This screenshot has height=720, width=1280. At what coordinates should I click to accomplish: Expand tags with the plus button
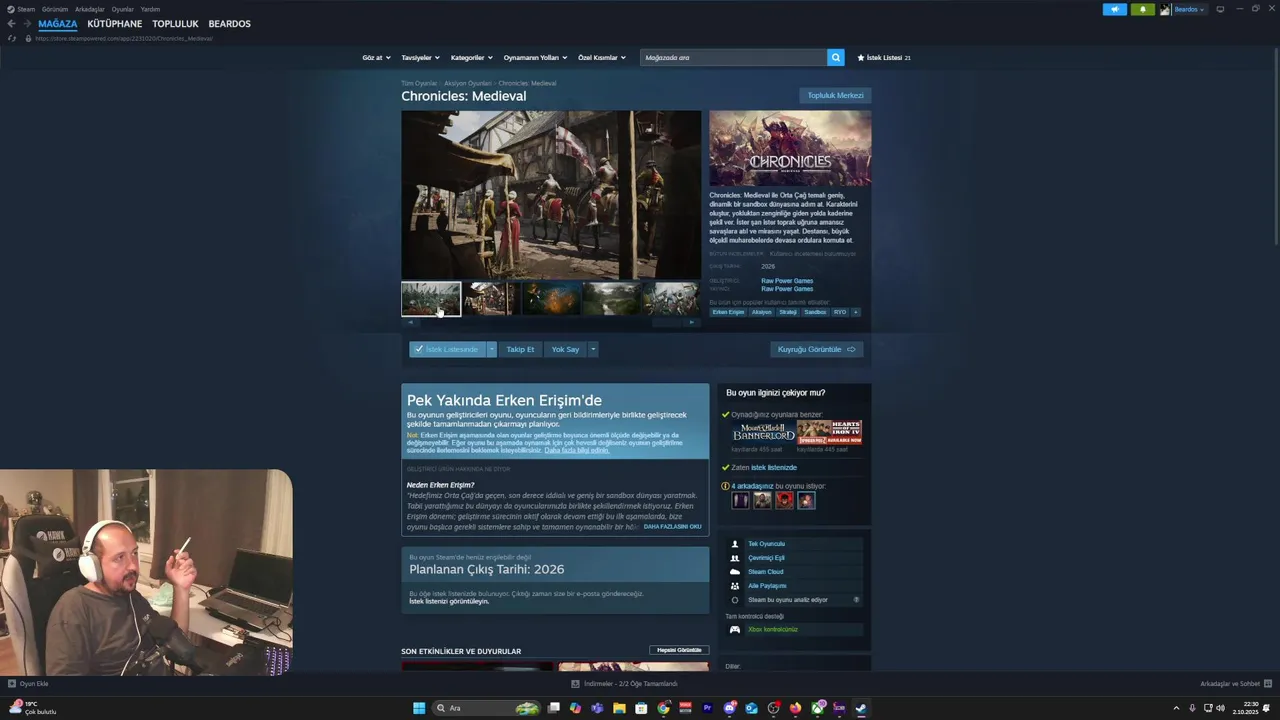855,312
